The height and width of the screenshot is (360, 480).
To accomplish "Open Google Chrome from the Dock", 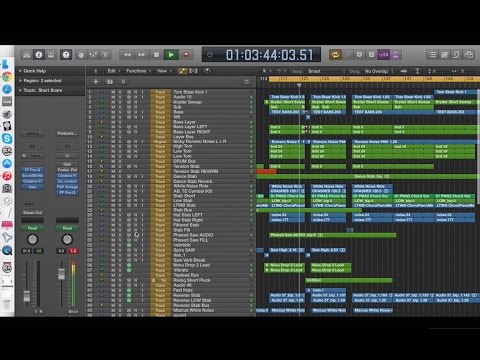I will coord(7,77).
